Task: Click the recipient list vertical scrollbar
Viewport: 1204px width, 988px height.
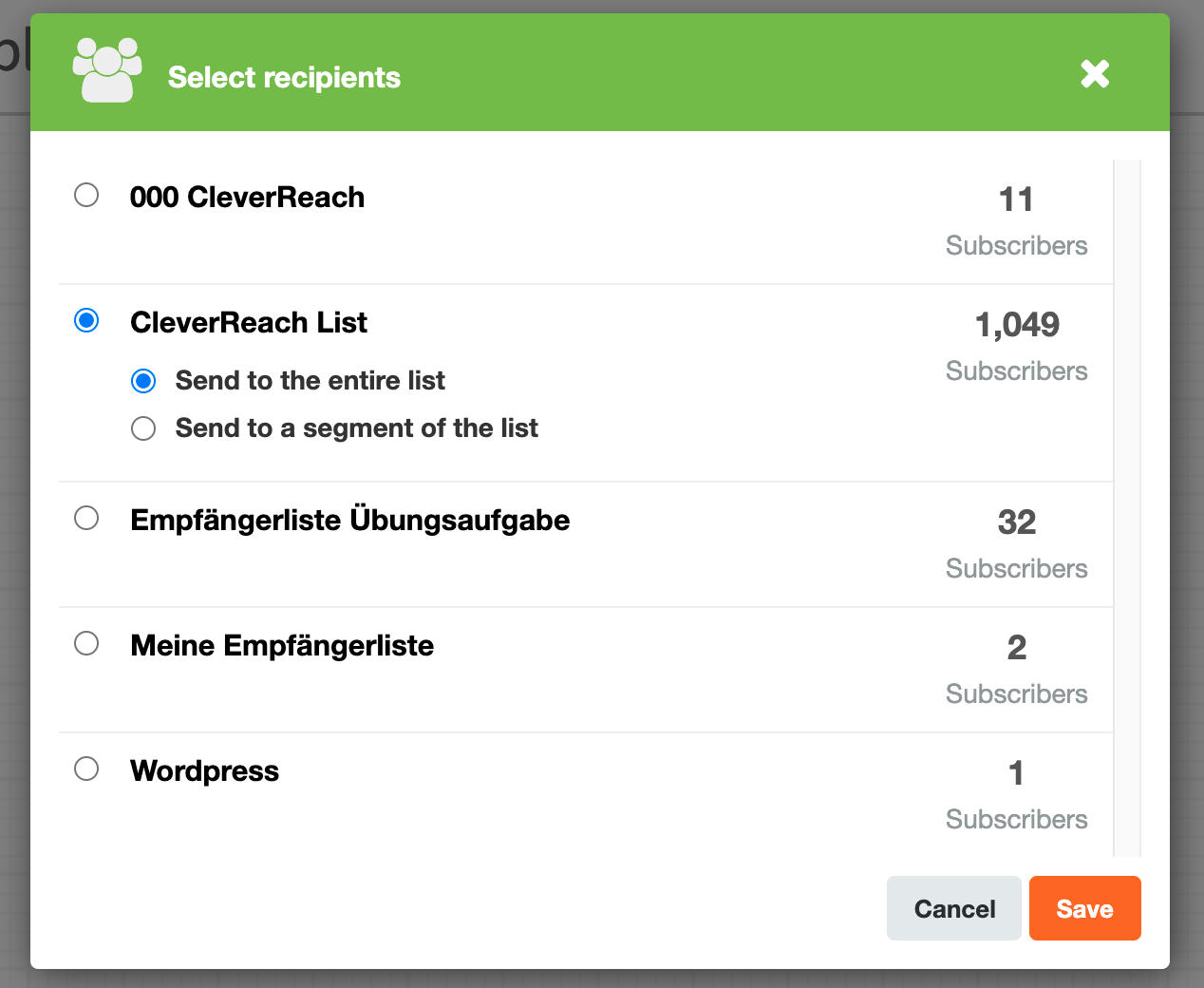Action: pyautogui.click(x=1127, y=508)
